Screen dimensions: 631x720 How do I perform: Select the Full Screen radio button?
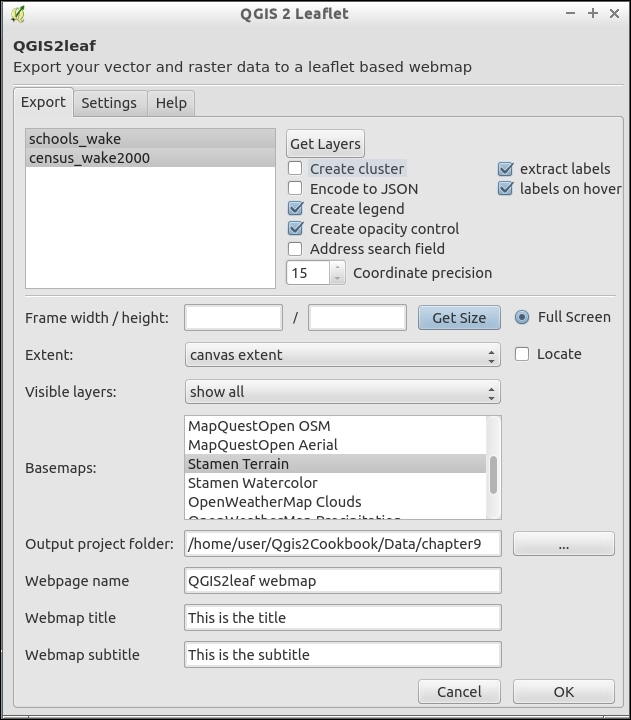tap(522, 317)
